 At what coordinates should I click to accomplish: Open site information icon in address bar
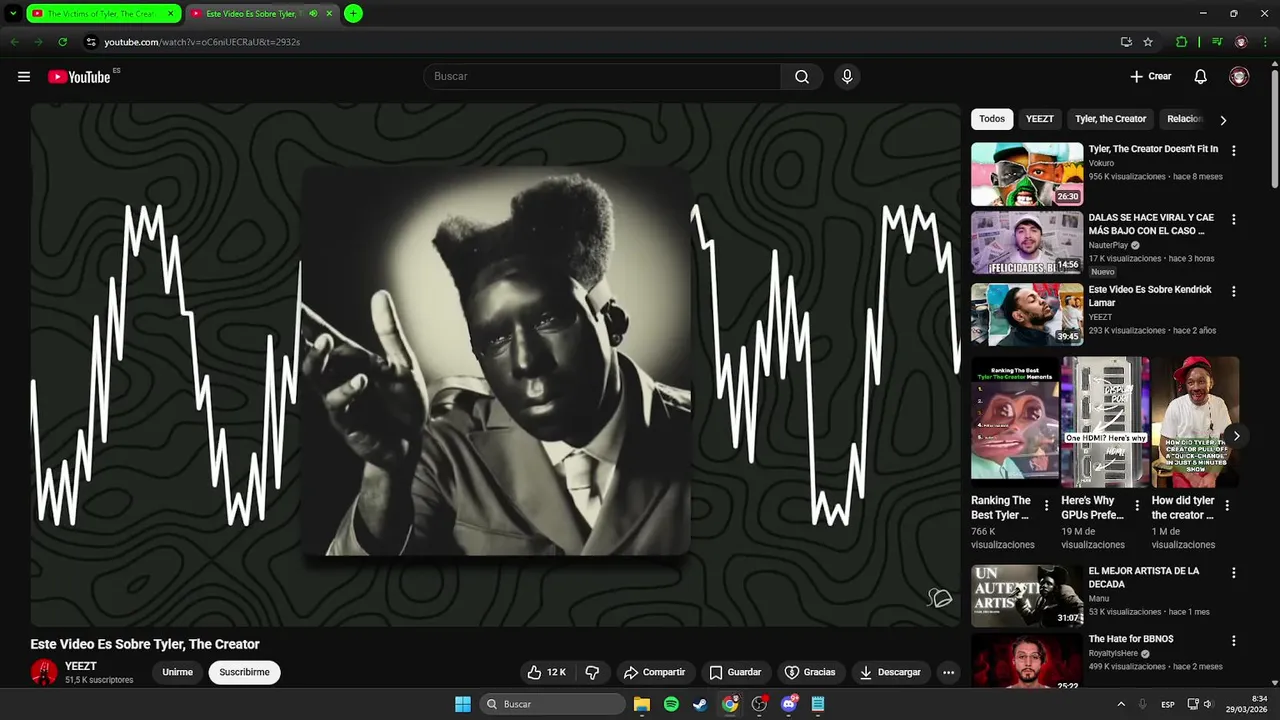point(91,42)
